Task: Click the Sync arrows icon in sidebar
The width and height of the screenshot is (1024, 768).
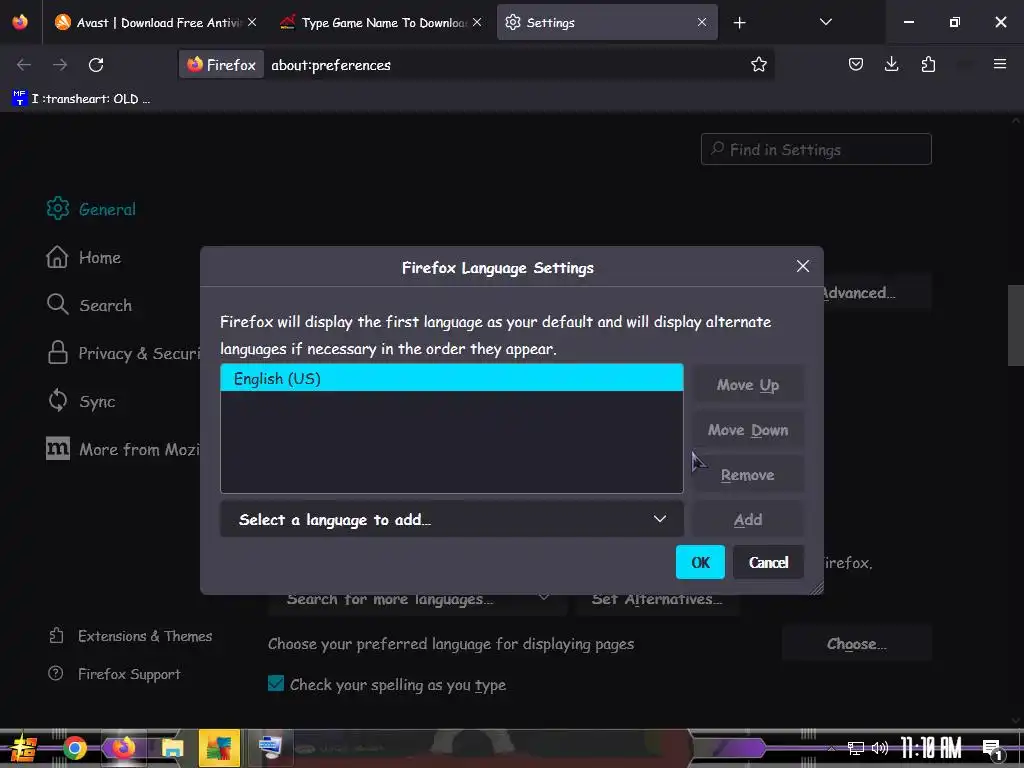Action: [57, 401]
